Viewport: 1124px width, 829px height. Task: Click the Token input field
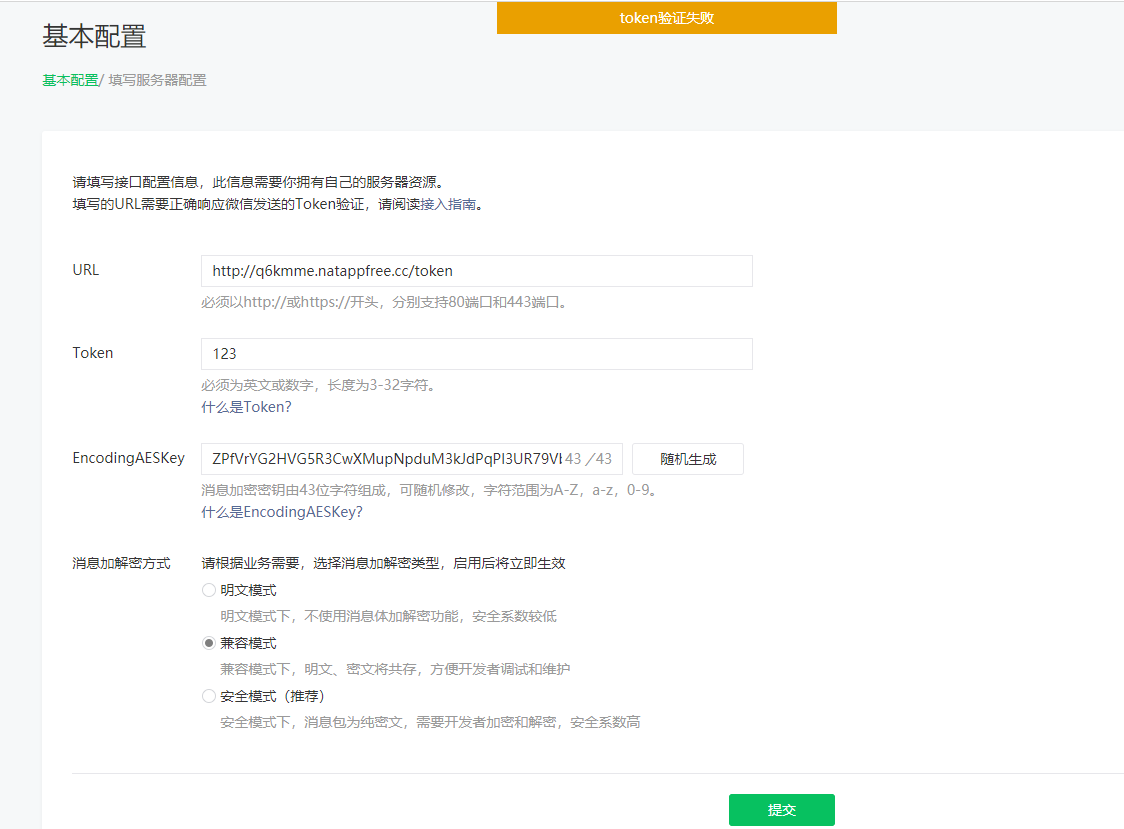coord(477,354)
